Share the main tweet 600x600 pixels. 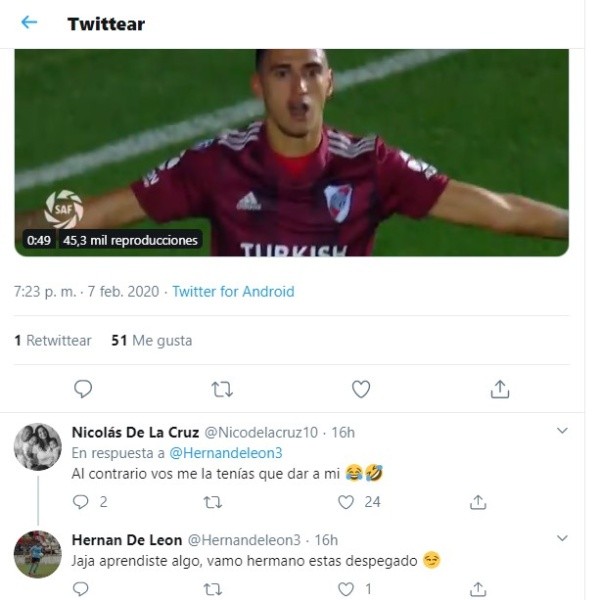(x=500, y=389)
